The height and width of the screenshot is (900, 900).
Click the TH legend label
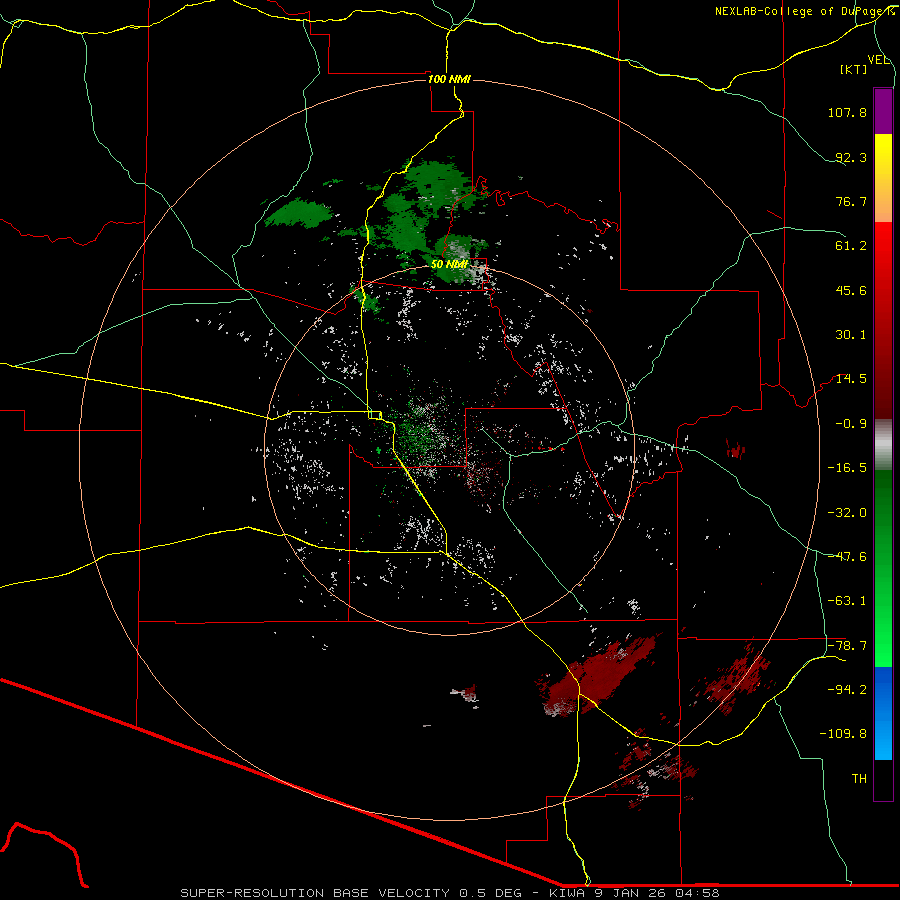(859, 779)
